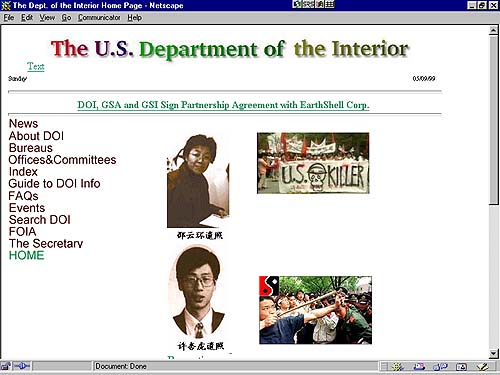This screenshot has height=375, width=500.
Task: Open the Go menu
Action: [x=66, y=18]
